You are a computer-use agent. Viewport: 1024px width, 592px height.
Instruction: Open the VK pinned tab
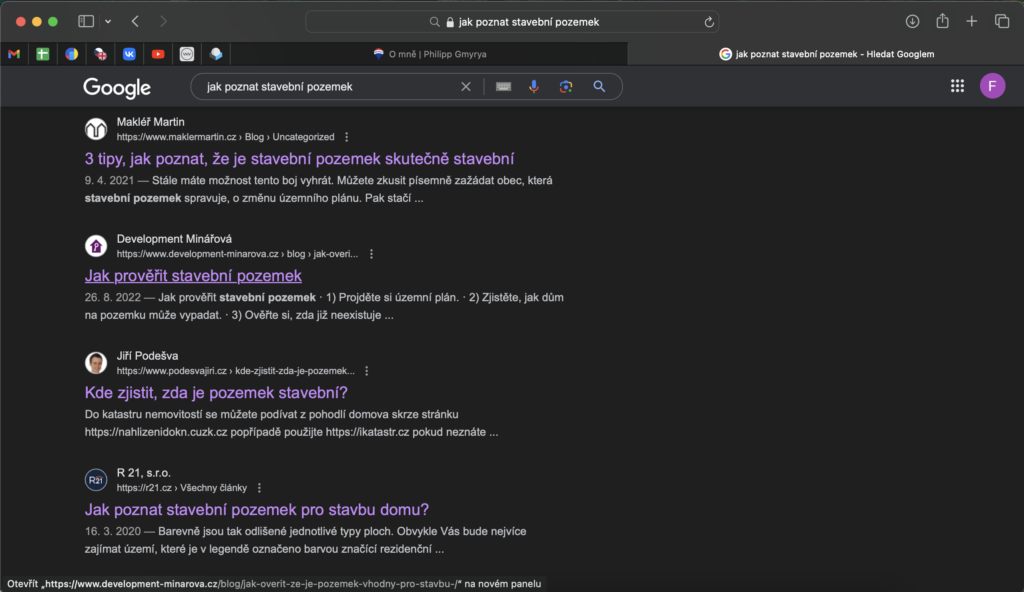click(x=129, y=54)
